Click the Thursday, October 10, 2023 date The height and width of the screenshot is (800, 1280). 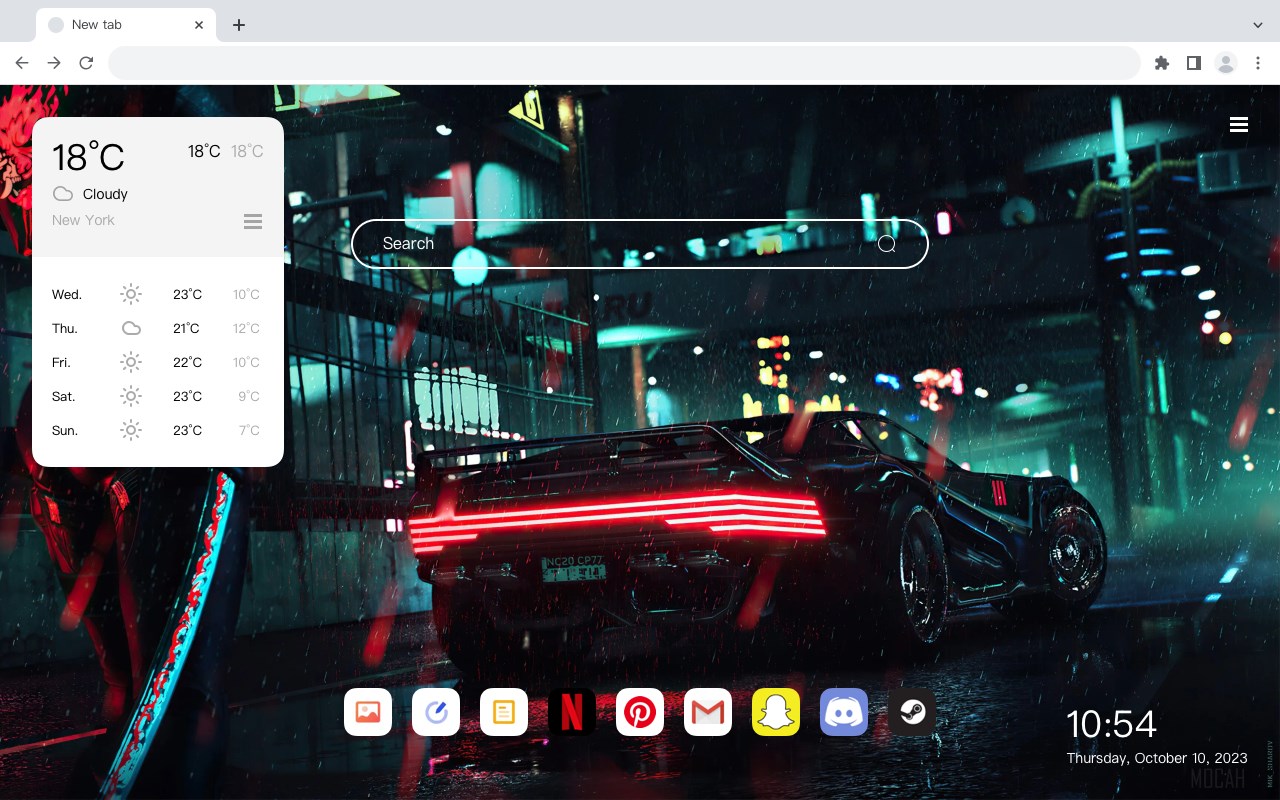click(1157, 759)
